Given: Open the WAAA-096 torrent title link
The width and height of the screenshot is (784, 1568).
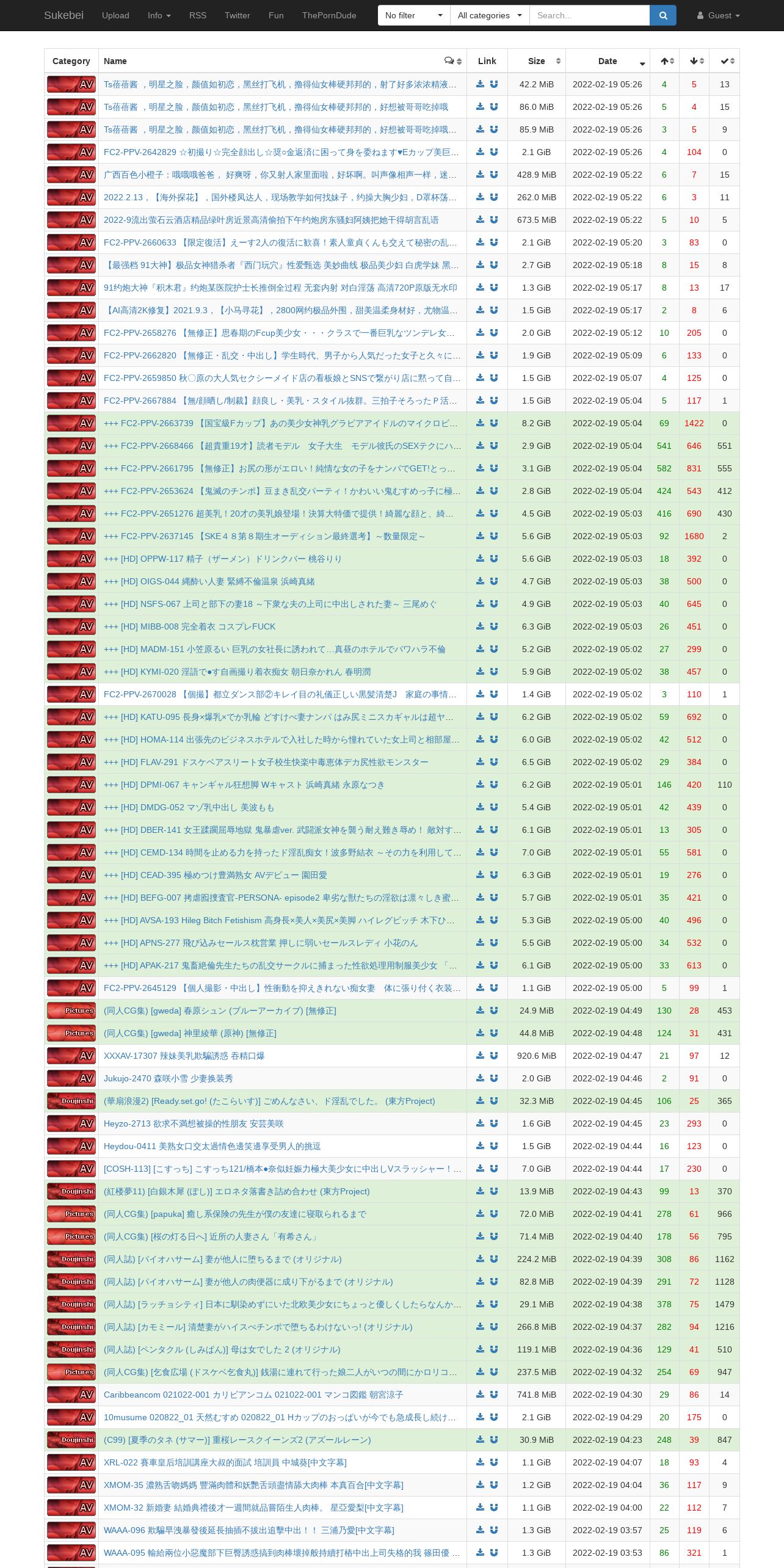Looking at the screenshot, I should (x=249, y=1530).
